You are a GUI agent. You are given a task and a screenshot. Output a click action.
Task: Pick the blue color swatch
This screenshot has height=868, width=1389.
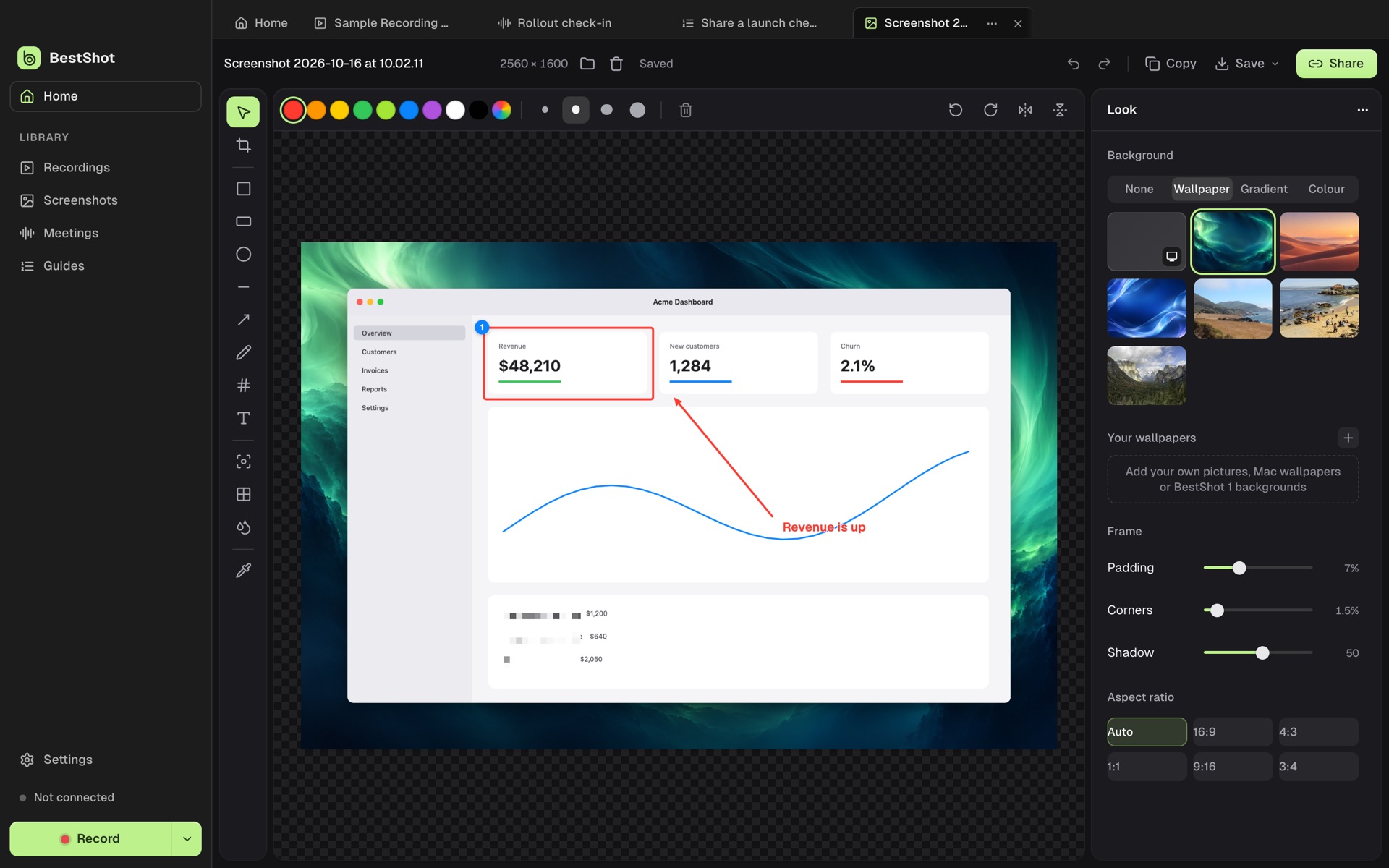(409, 110)
